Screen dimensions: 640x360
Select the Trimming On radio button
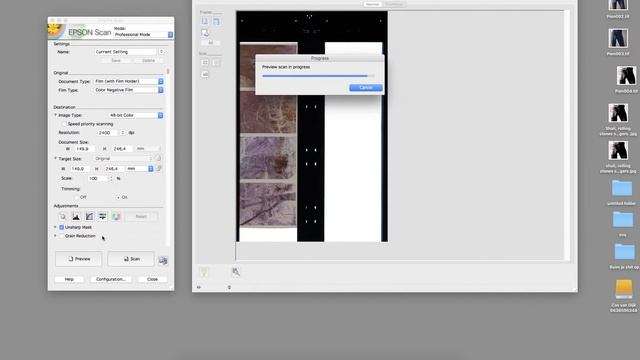118,197
